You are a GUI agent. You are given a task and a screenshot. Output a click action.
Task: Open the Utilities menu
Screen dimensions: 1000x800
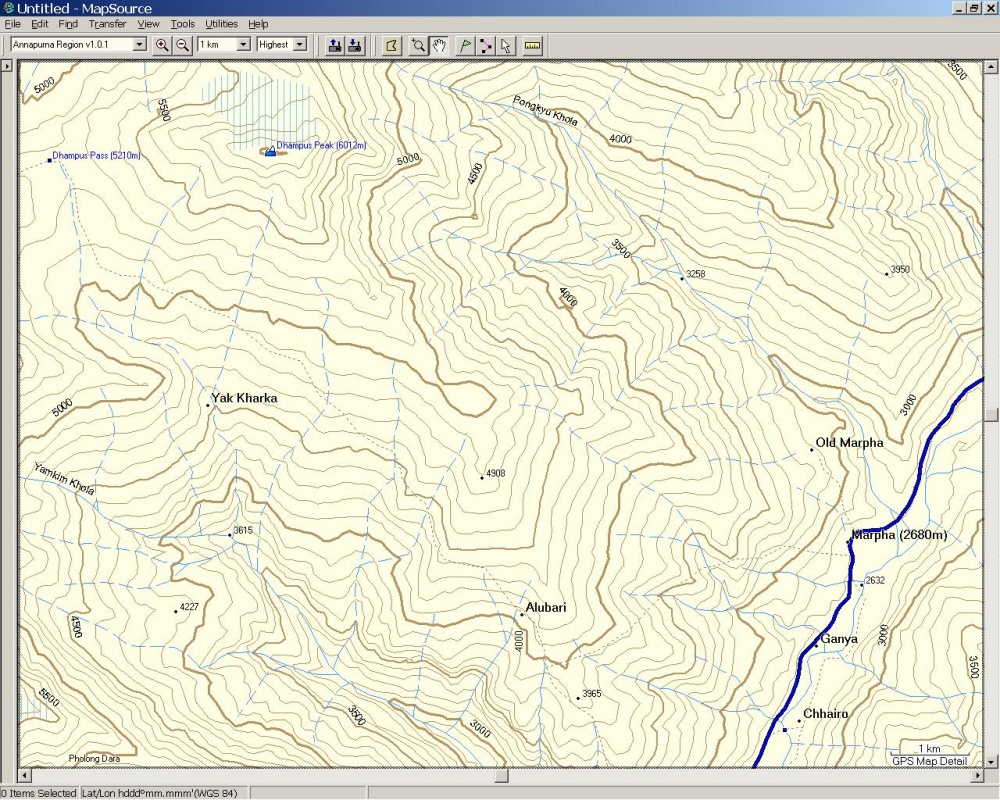coord(221,24)
